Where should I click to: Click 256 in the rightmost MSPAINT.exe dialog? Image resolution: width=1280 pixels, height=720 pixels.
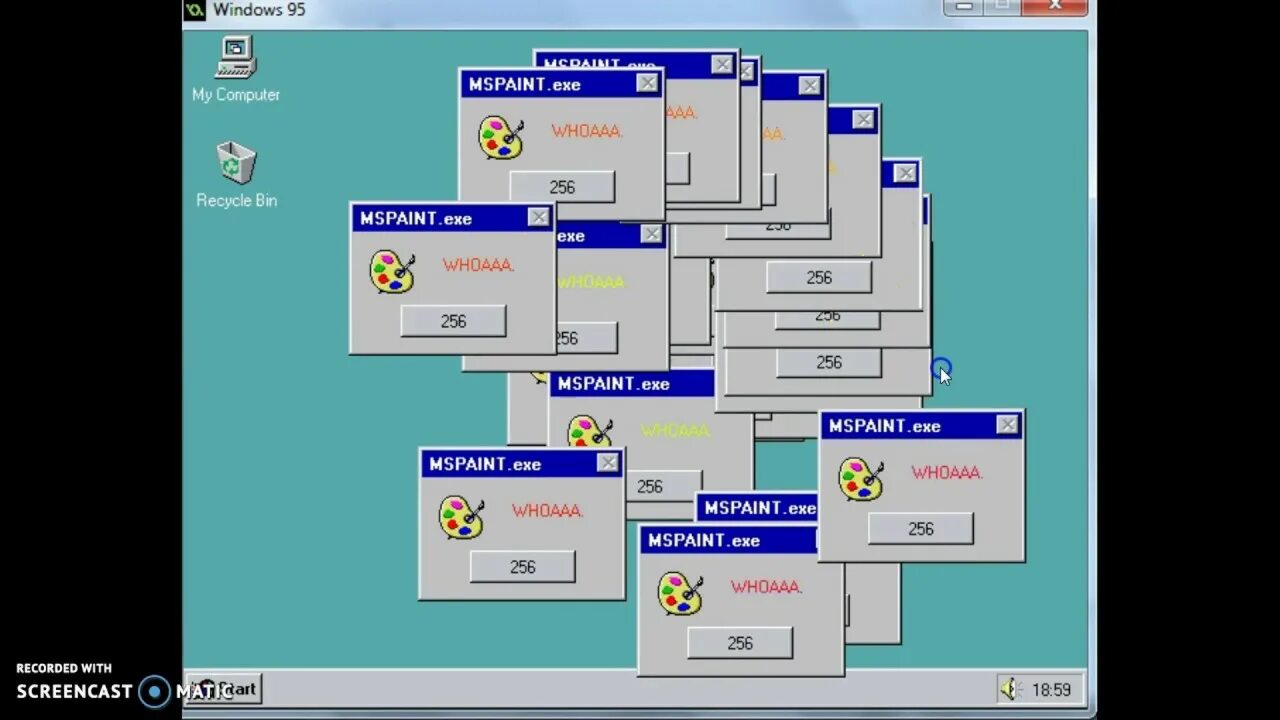[921, 529]
